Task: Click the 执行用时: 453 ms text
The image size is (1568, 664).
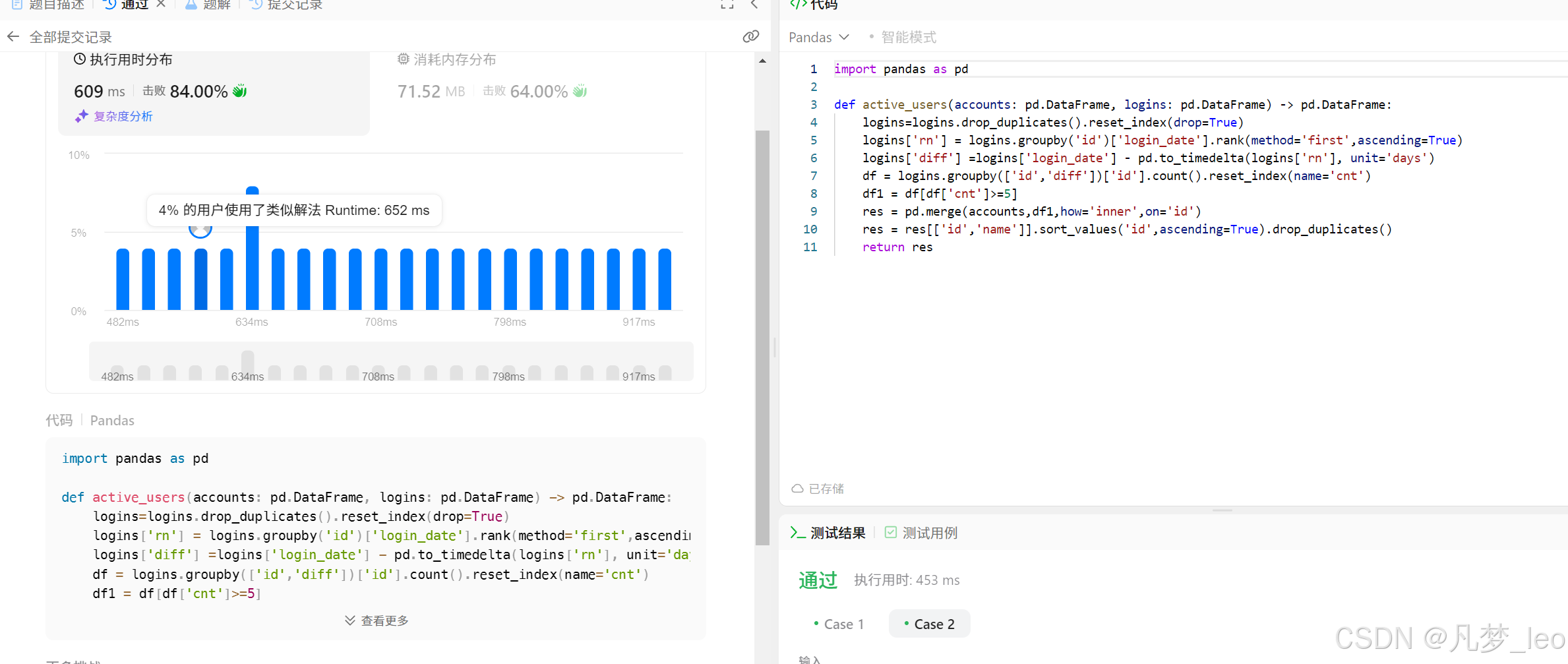Action: [907, 580]
